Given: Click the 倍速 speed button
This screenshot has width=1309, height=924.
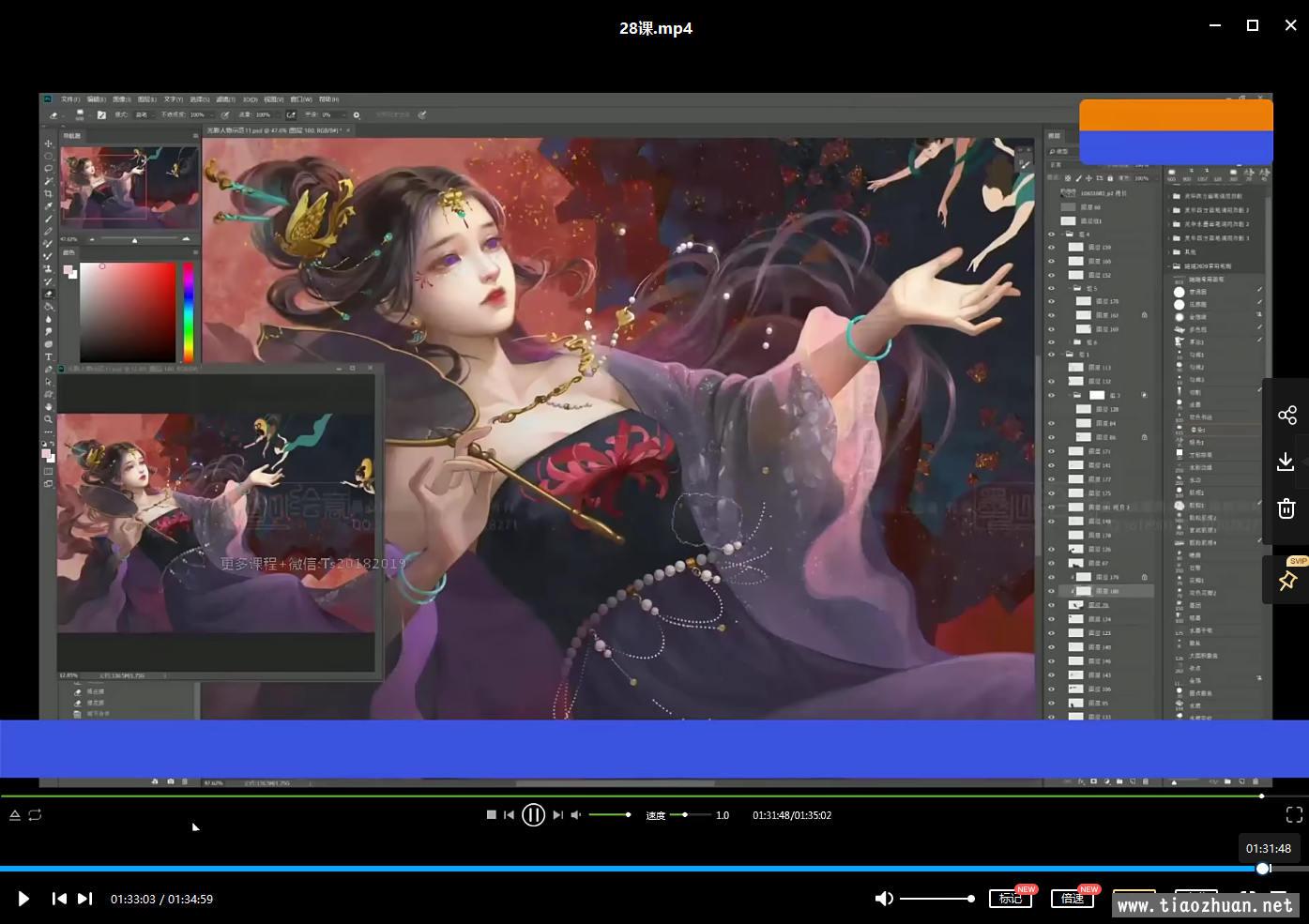Looking at the screenshot, I should coord(1073,899).
